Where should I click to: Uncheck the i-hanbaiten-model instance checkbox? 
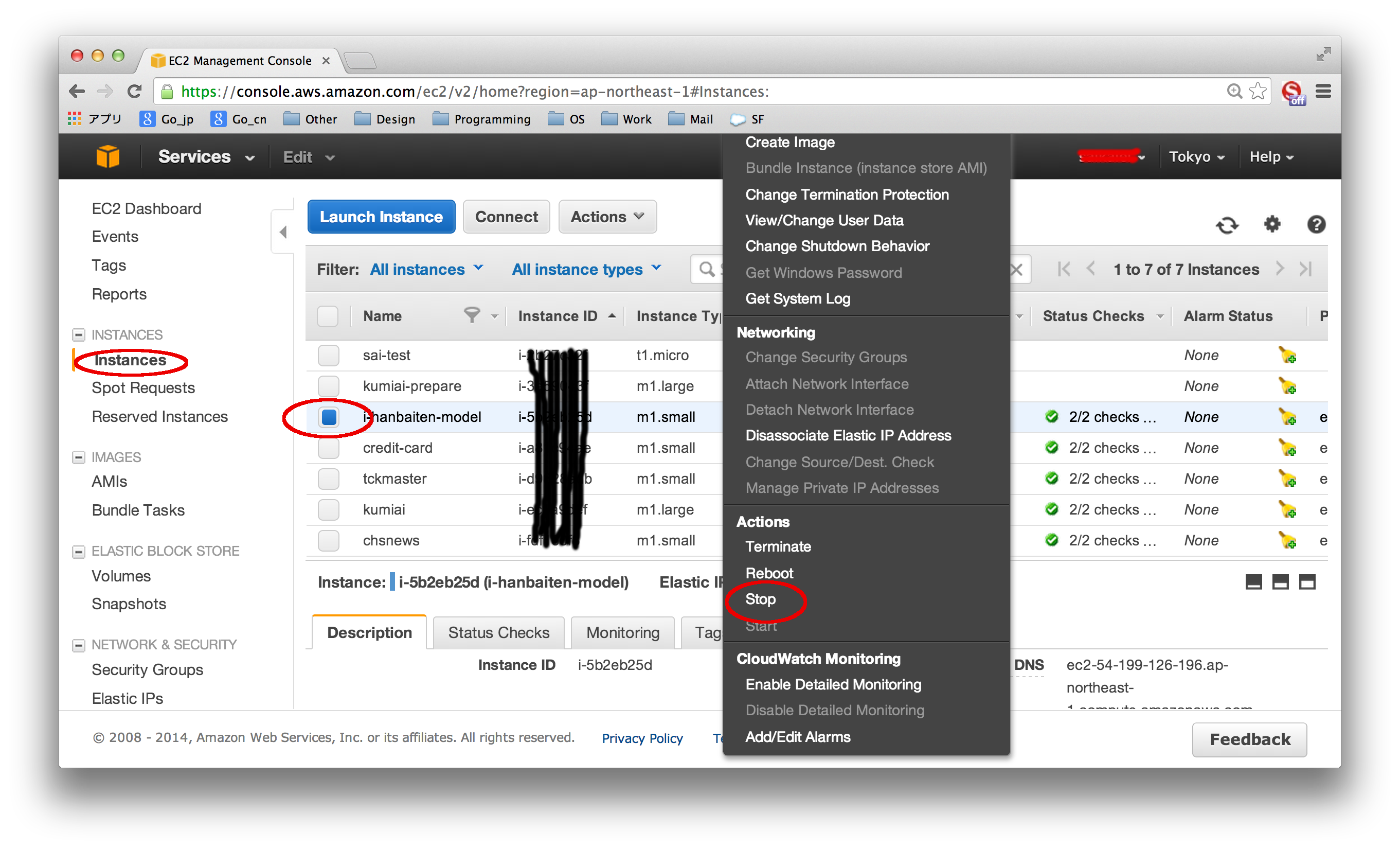click(329, 417)
